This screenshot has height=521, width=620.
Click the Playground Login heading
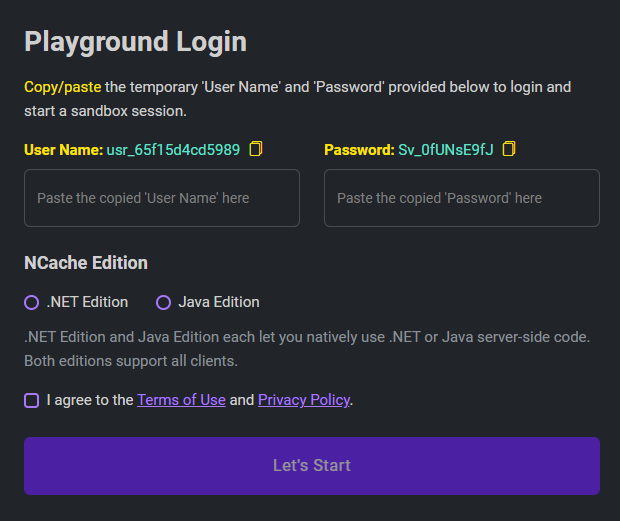click(x=136, y=42)
